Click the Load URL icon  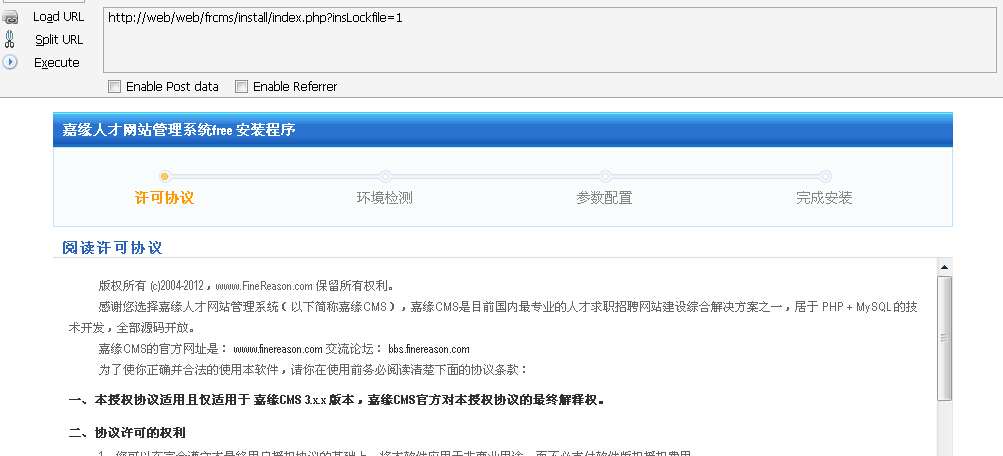point(10,17)
